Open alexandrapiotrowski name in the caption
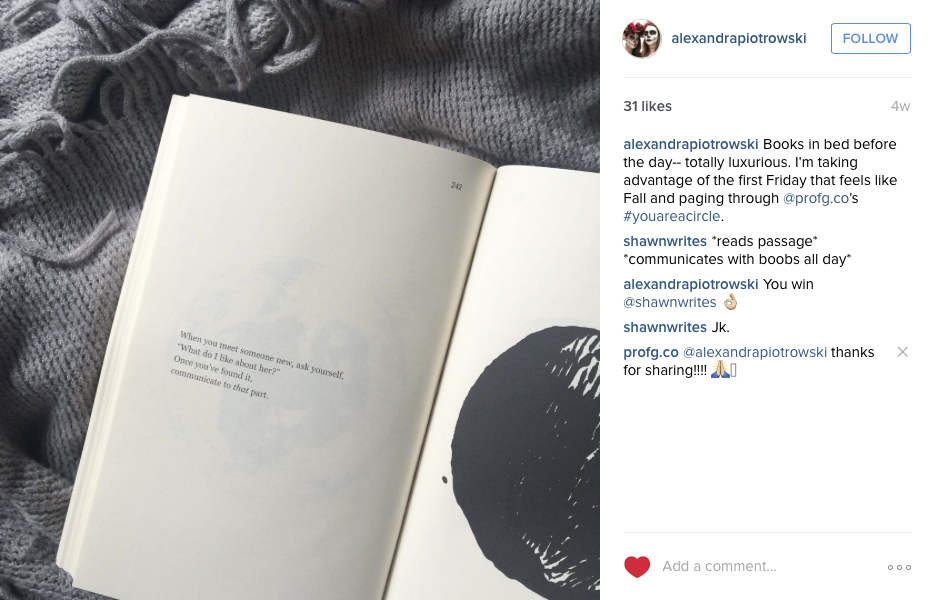Image resolution: width=935 pixels, height=600 pixels. click(x=691, y=144)
